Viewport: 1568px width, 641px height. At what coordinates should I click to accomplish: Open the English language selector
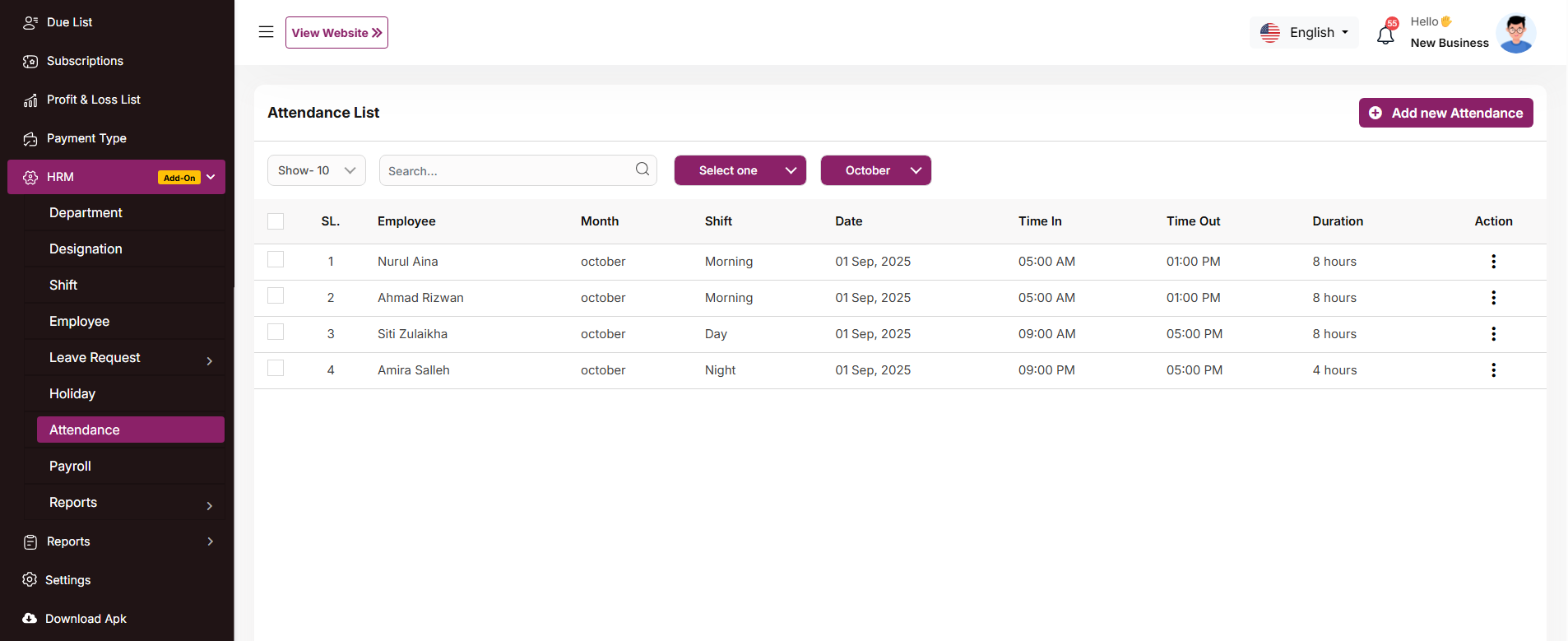click(1305, 33)
